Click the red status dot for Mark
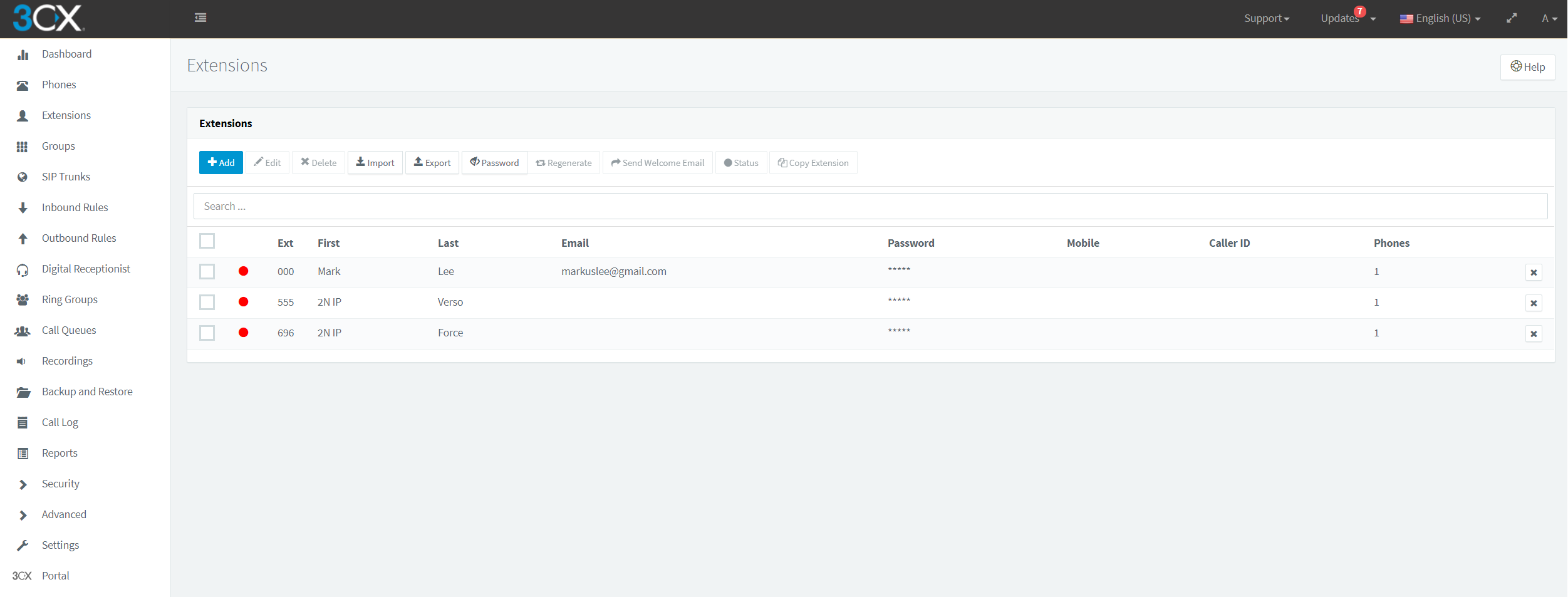Viewport: 1568px width, 597px height. pyautogui.click(x=244, y=271)
